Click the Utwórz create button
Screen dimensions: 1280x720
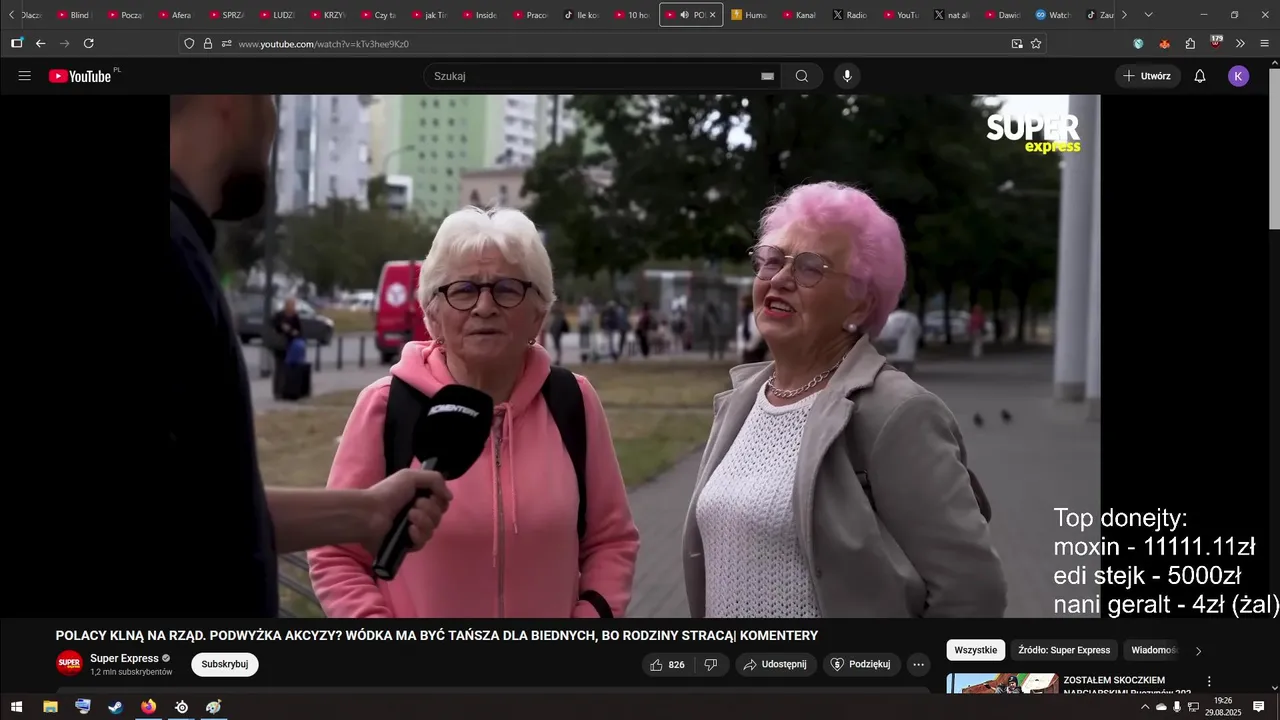1147,76
